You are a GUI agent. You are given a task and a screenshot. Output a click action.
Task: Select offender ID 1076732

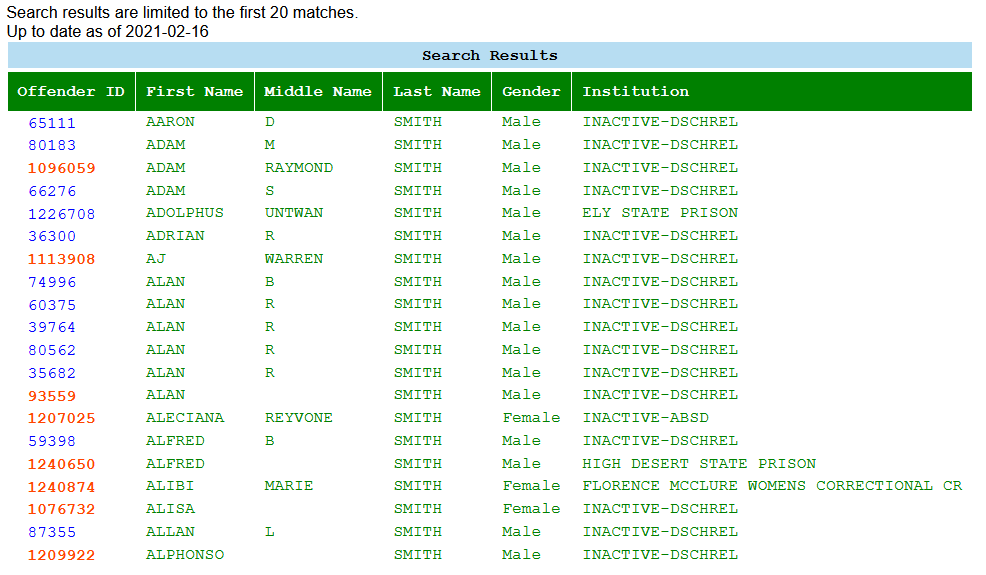pos(62,510)
